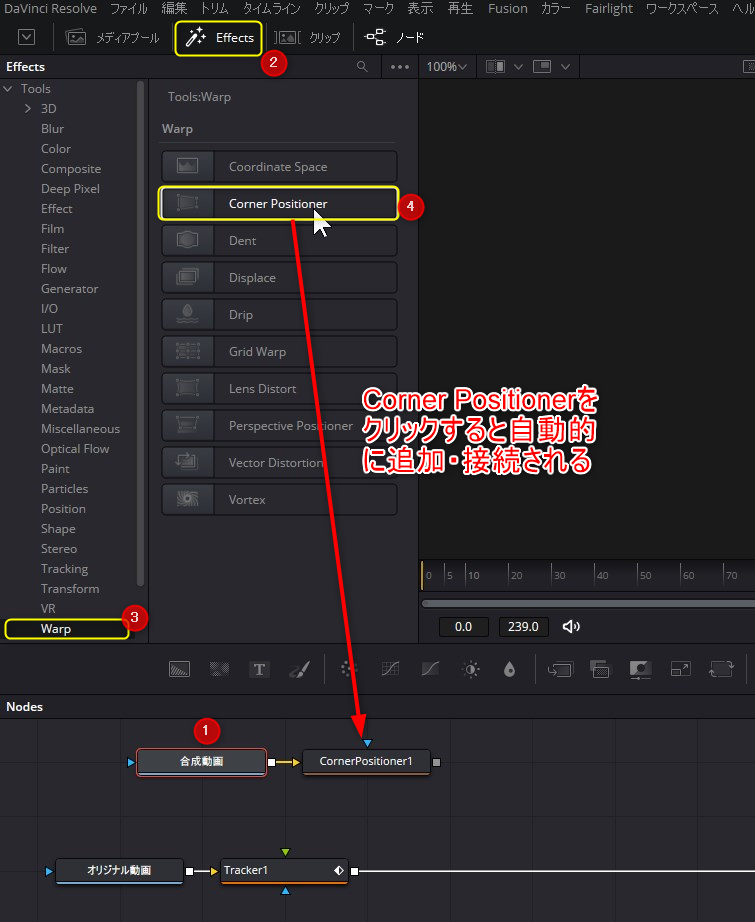Click the Drip tool icon

tap(188, 315)
